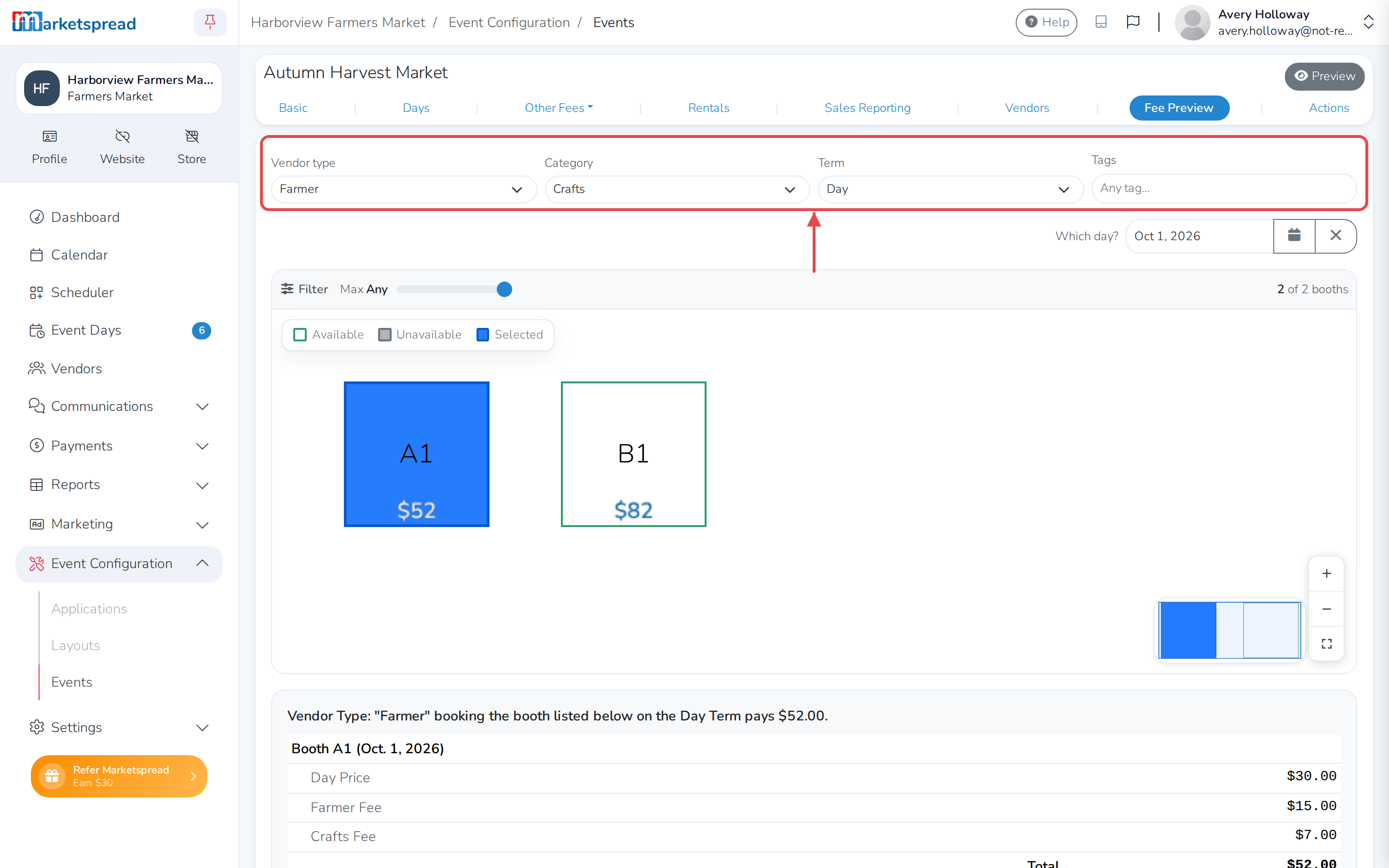The image size is (1389, 868).
Task: Click the Help button
Action: (1047, 22)
